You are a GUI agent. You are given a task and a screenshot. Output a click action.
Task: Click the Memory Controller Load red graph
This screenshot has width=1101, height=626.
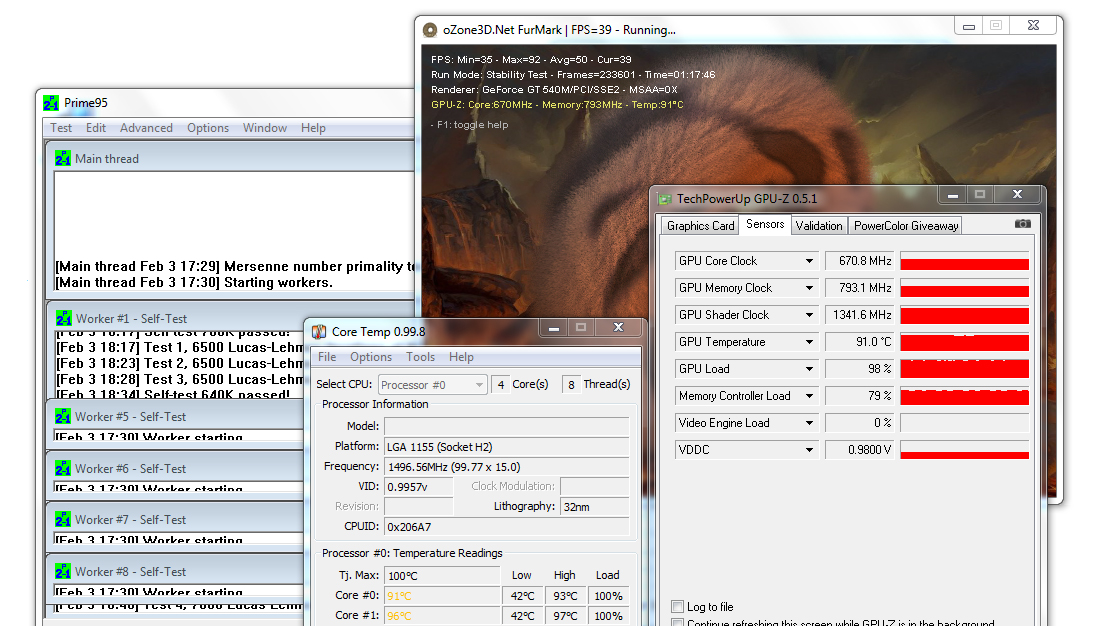(x=965, y=397)
